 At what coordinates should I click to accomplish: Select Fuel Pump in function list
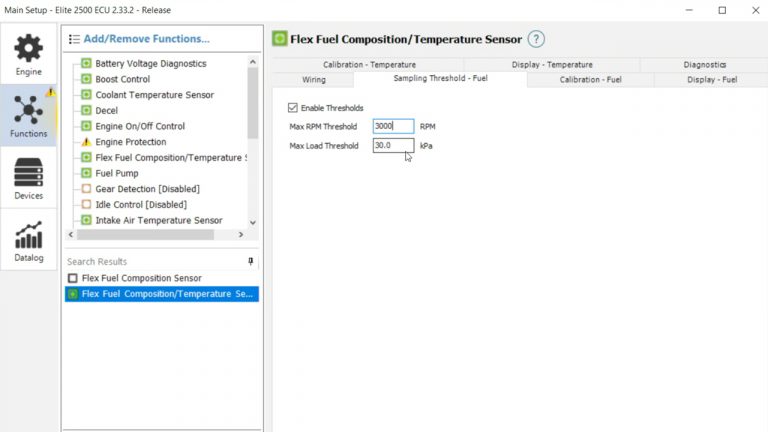pyautogui.click(x=117, y=173)
